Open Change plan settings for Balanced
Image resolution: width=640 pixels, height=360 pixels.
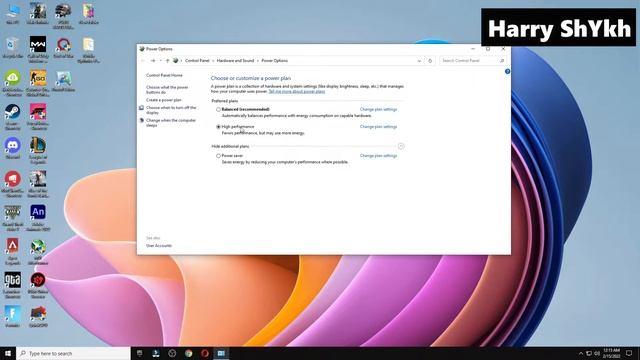coord(378,109)
